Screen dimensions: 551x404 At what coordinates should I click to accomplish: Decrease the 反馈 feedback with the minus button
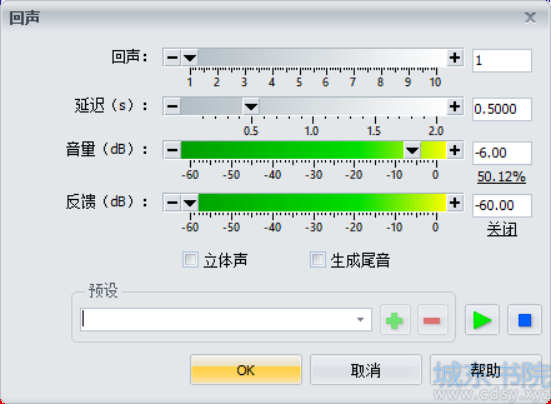pos(172,203)
